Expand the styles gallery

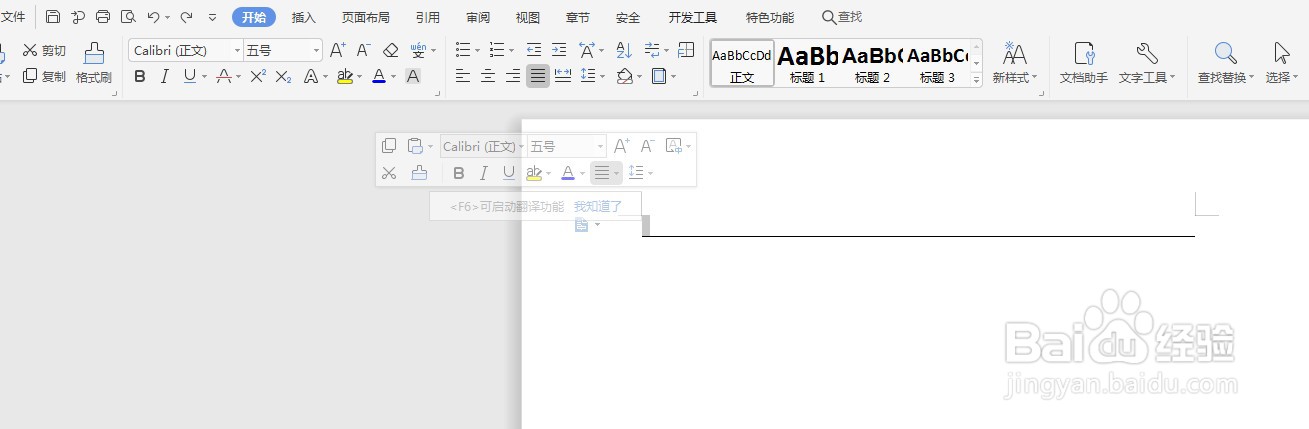coord(977,81)
